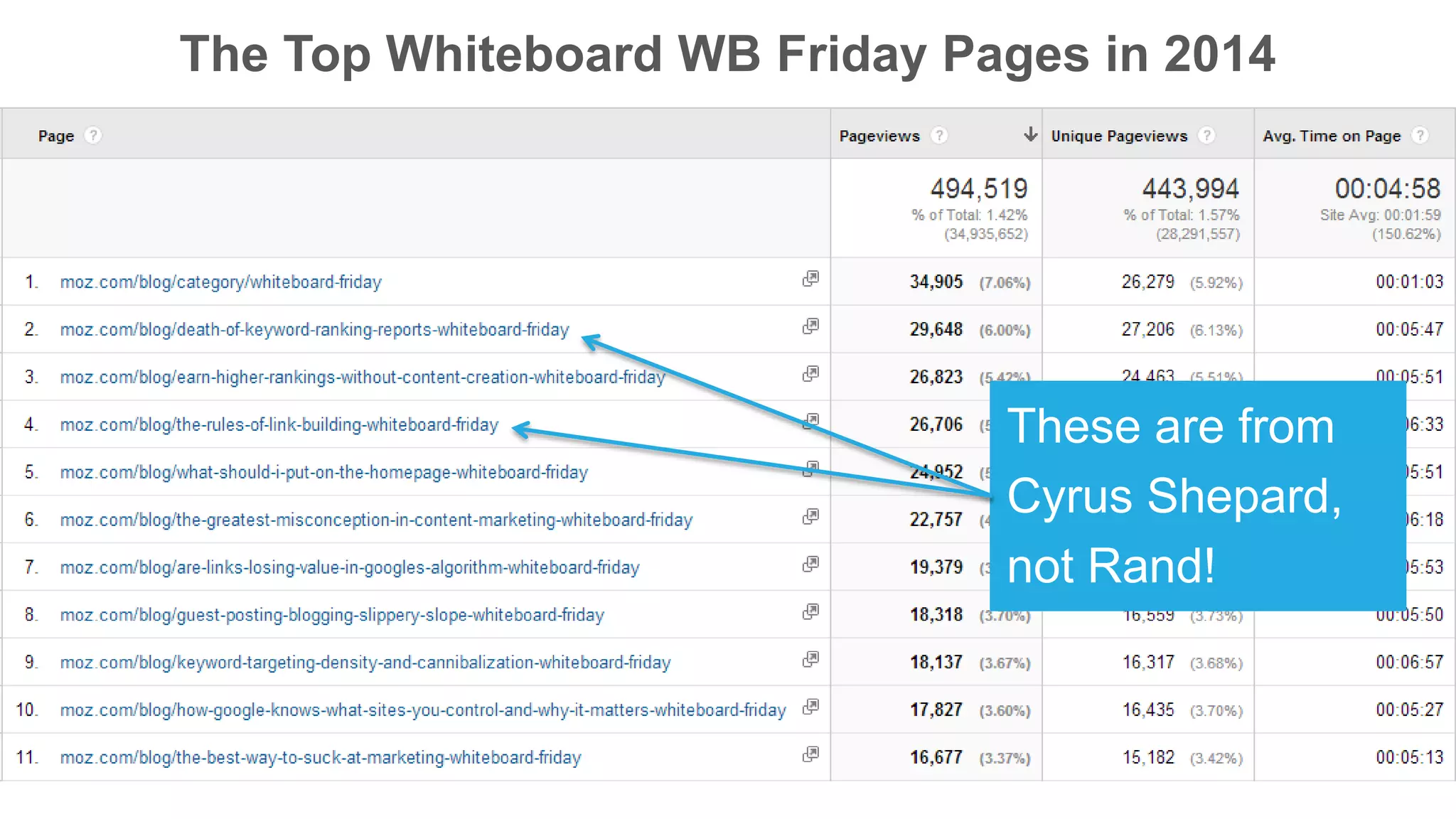The width and height of the screenshot is (1456, 819).
Task: Select unique pageviews cell 26,279
Action: tap(1148, 282)
